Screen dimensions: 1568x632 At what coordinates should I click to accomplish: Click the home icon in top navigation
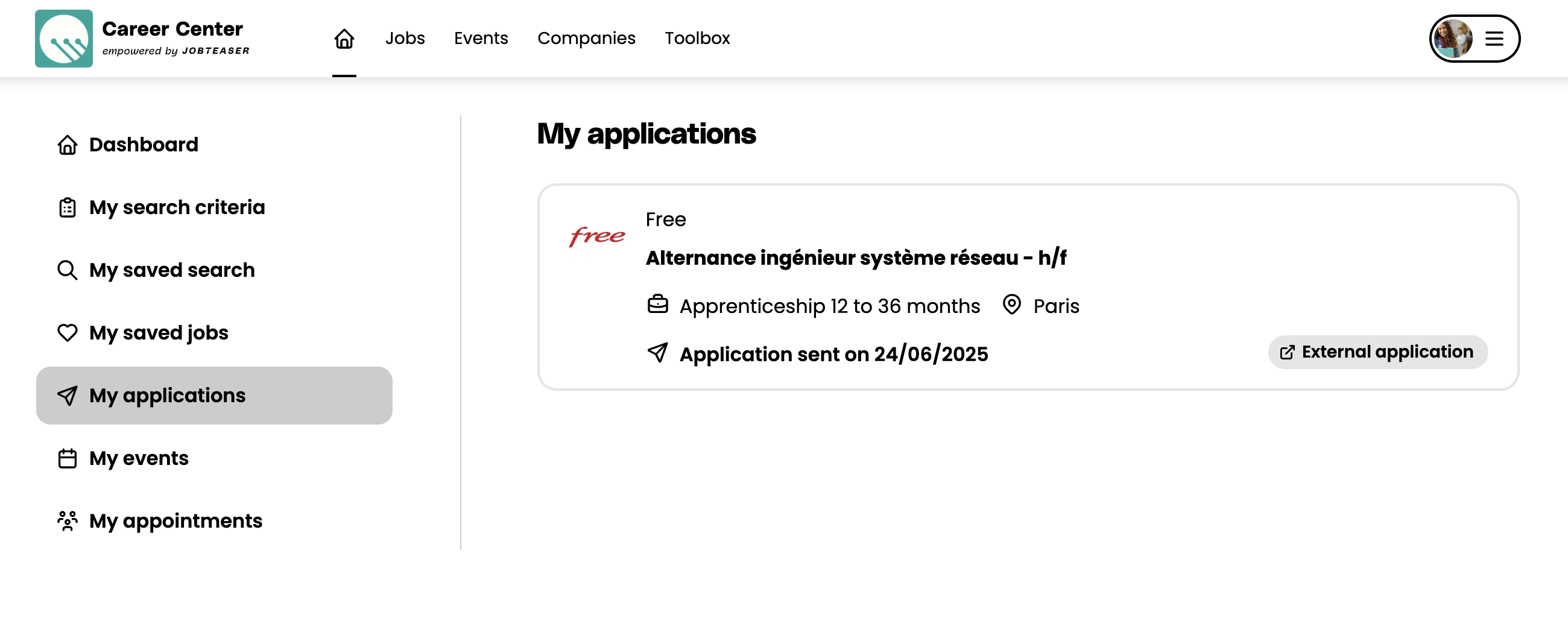pos(344,39)
